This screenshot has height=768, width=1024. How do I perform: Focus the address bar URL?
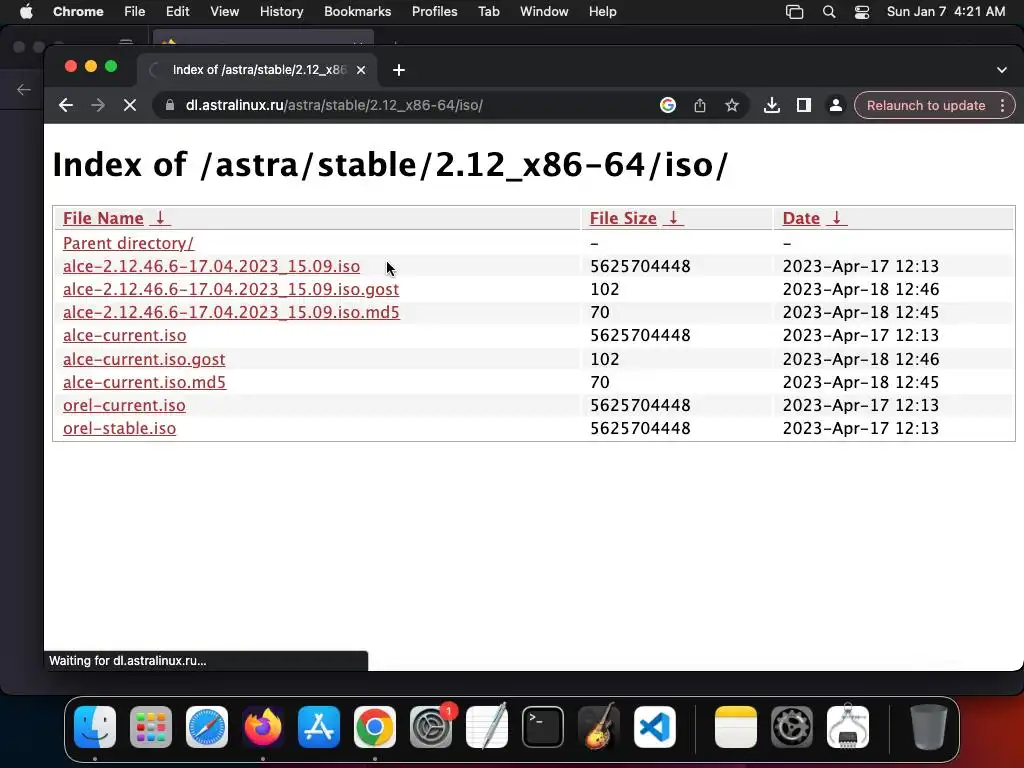click(x=334, y=105)
